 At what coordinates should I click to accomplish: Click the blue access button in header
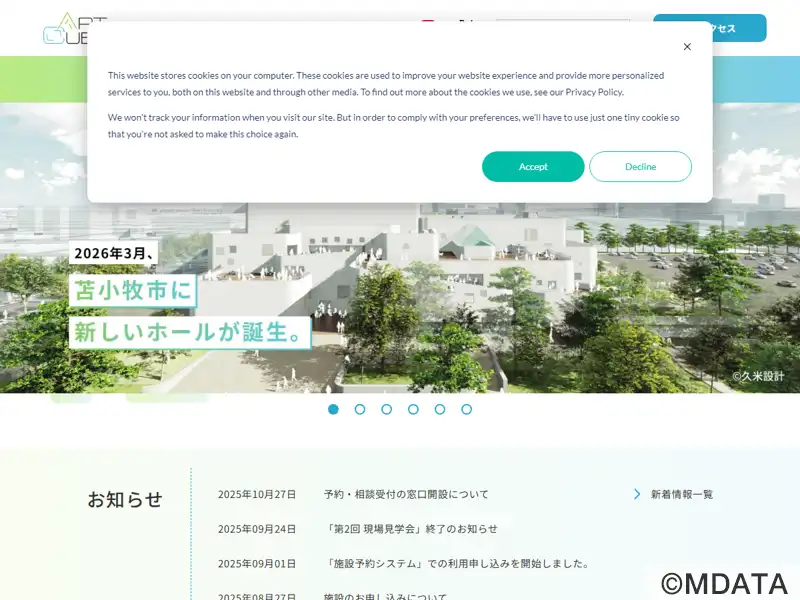pyautogui.click(x=739, y=28)
